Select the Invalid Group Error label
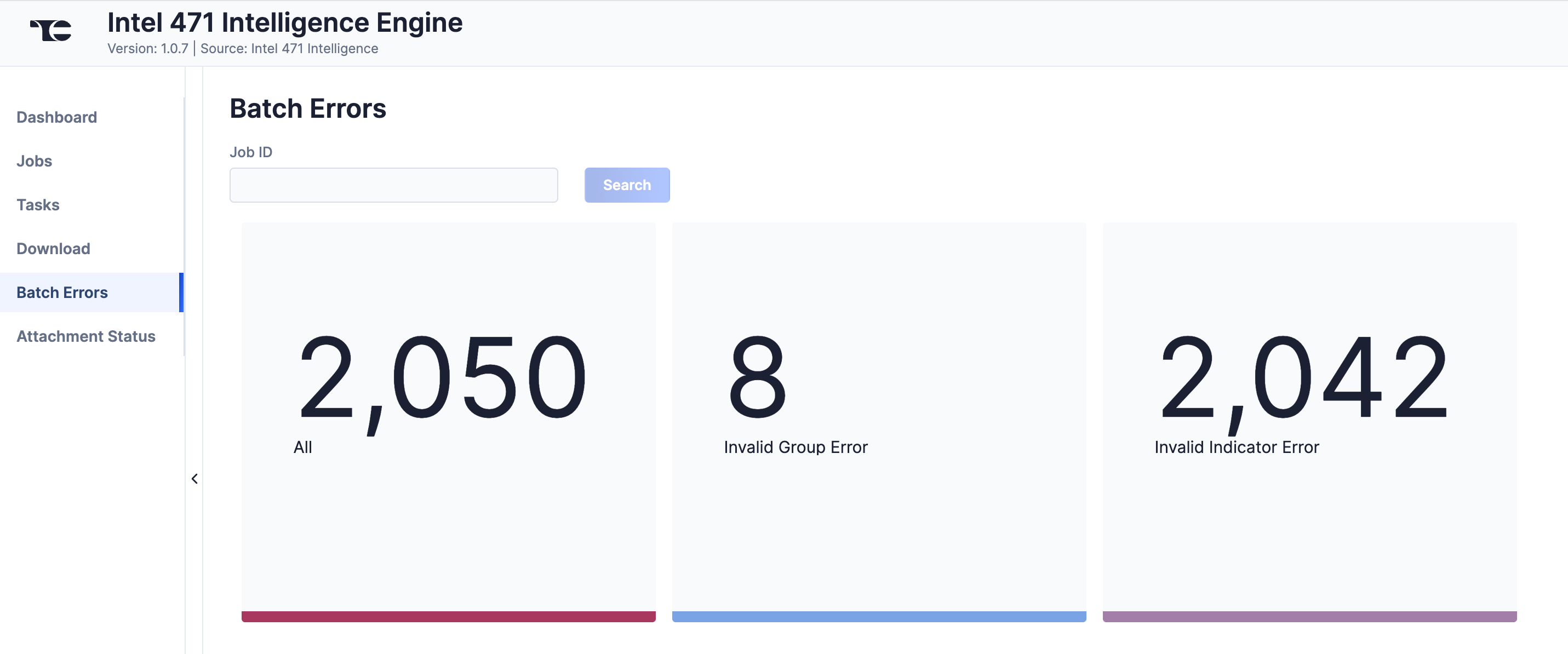This screenshot has width=1568, height=654. click(x=795, y=447)
